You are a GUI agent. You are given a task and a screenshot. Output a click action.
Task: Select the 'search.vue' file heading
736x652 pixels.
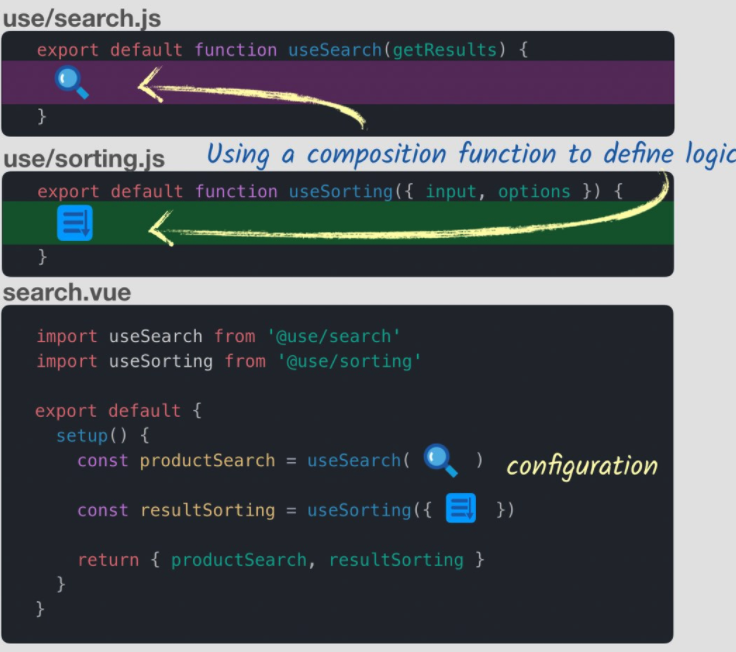(67, 292)
